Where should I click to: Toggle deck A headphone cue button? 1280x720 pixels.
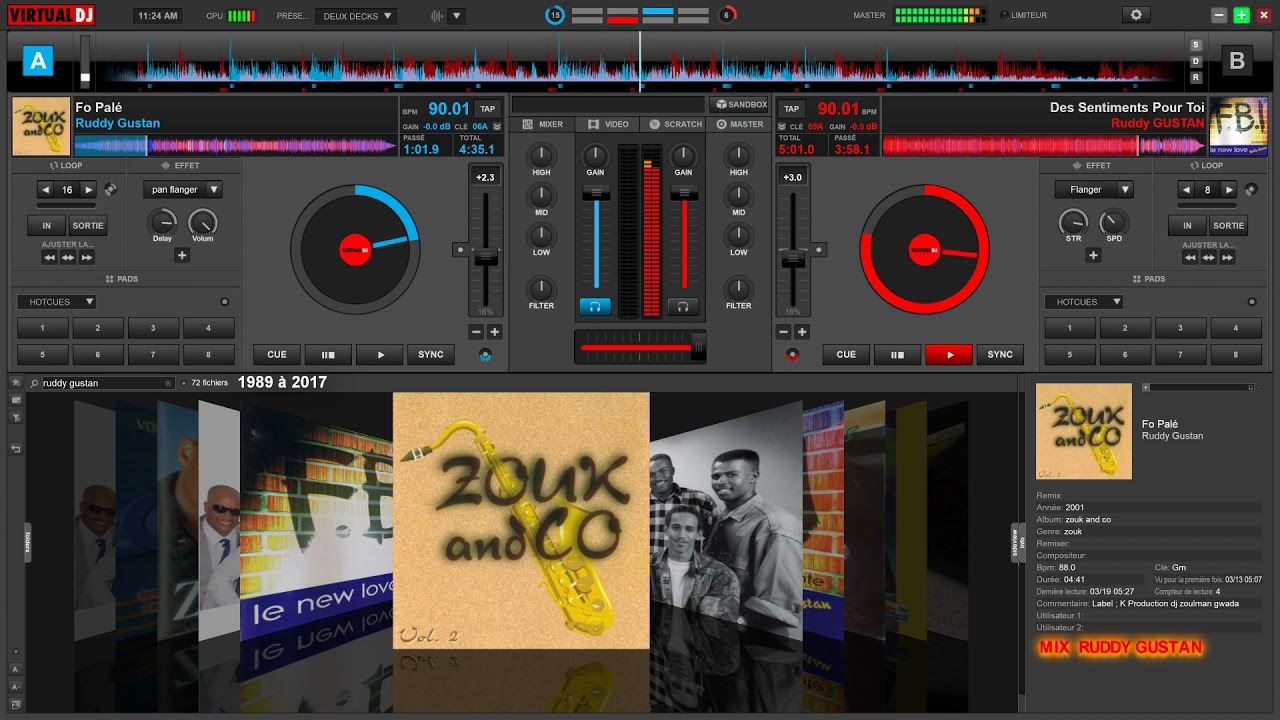[595, 307]
